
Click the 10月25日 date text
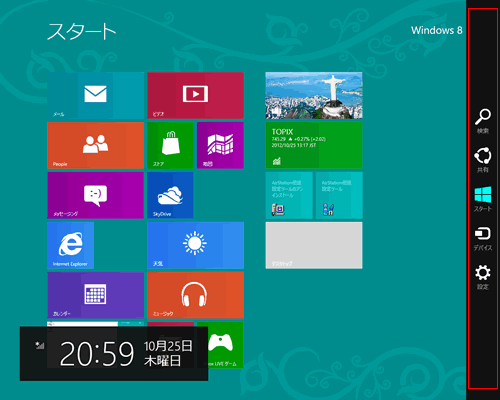pyautogui.click(x=168, y=346)
